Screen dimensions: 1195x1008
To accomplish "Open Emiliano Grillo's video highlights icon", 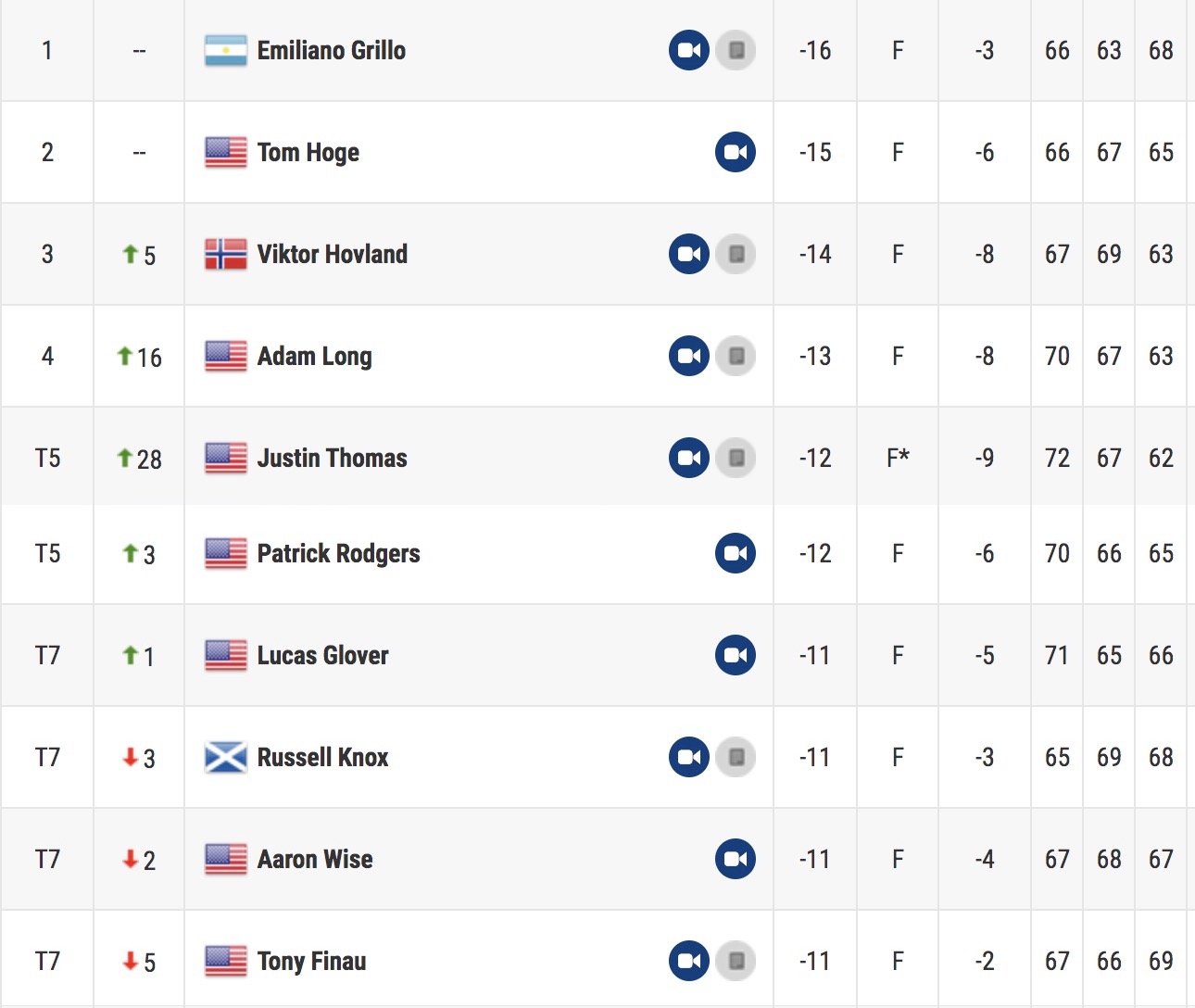I will tap(689, 50).
